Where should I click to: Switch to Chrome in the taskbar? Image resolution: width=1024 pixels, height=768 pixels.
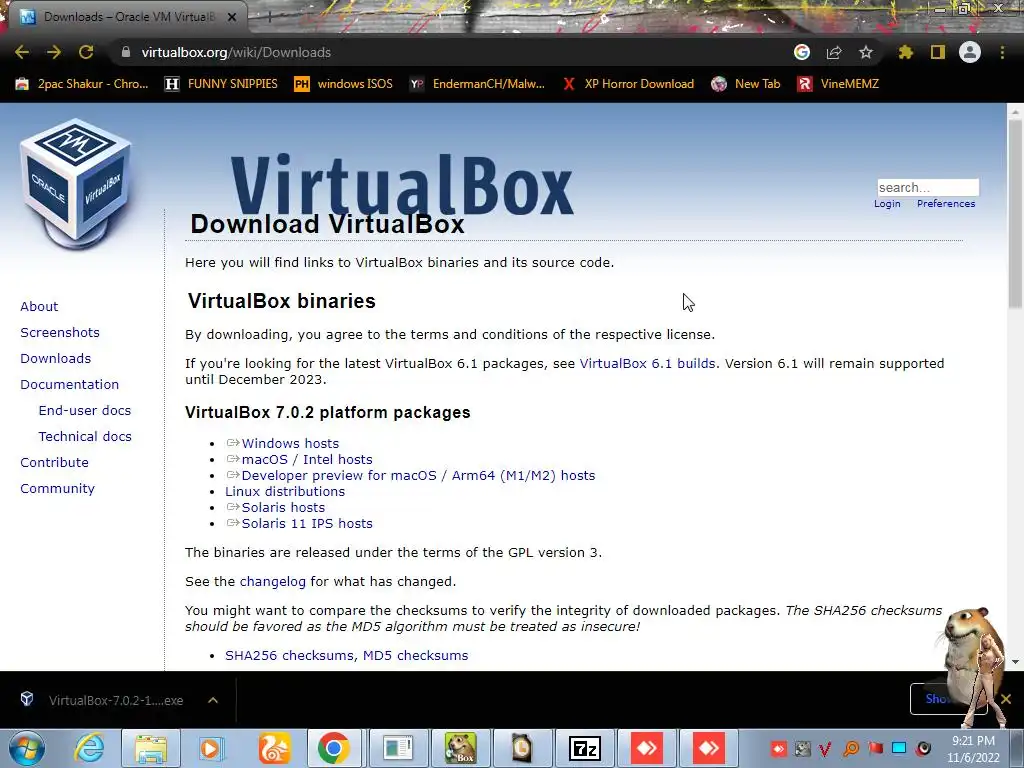click(x=334, y=748)
